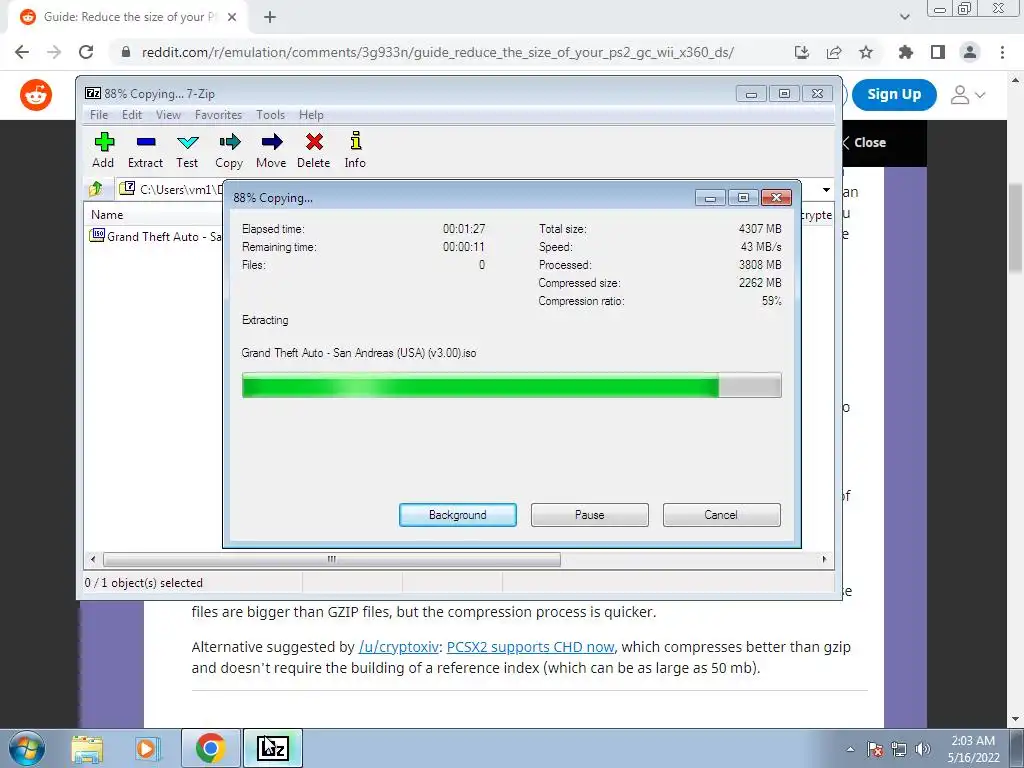Bookmark this page with the star icon
1024x768 pixels.
click(x=866, y=52)
